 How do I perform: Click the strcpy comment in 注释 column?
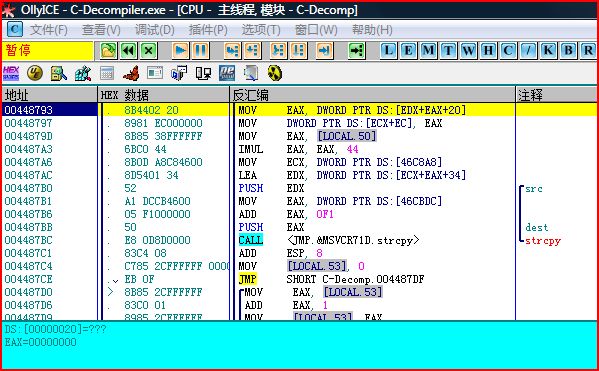coord(543,241)
